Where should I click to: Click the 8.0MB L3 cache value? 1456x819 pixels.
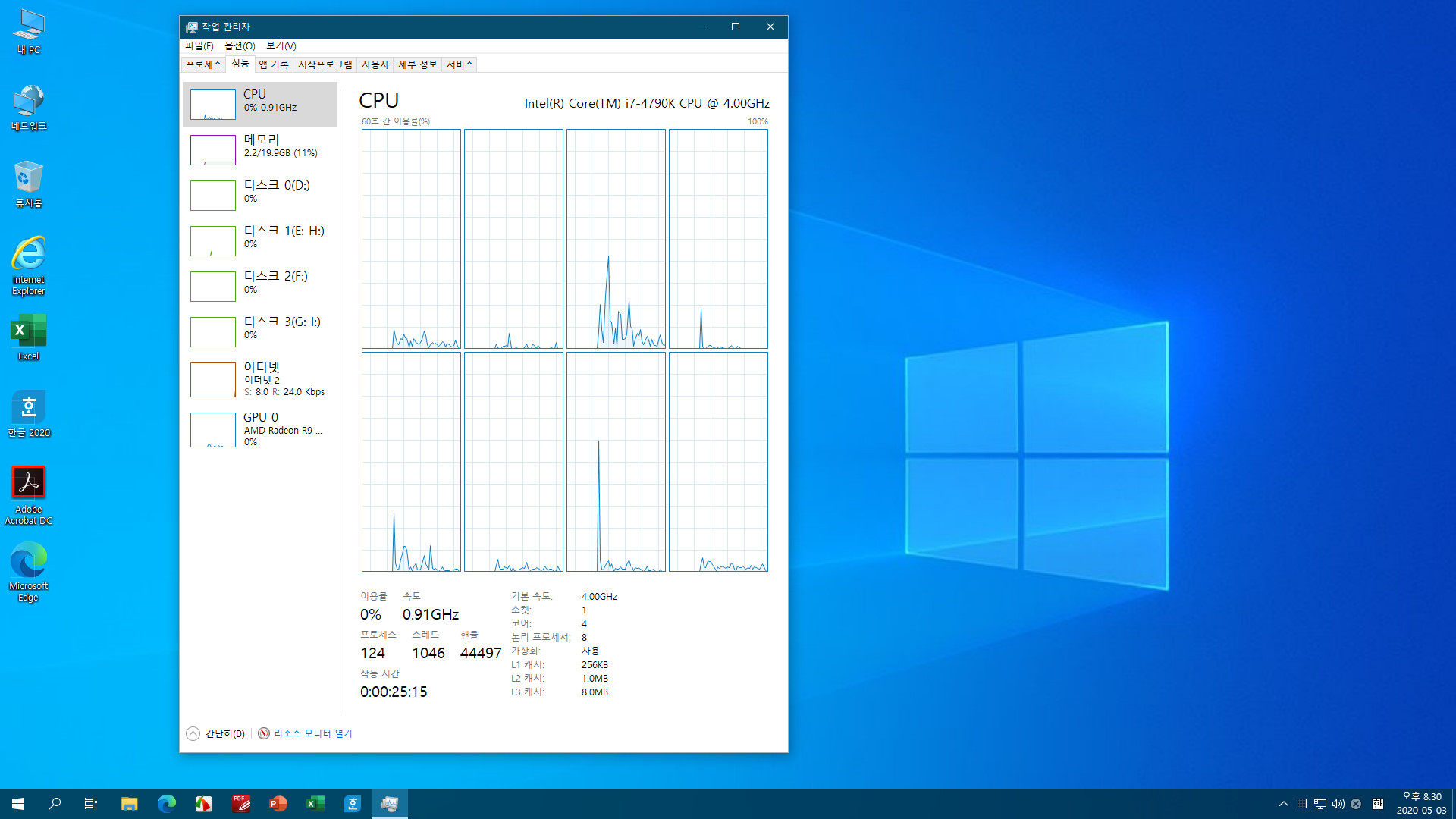595,692
